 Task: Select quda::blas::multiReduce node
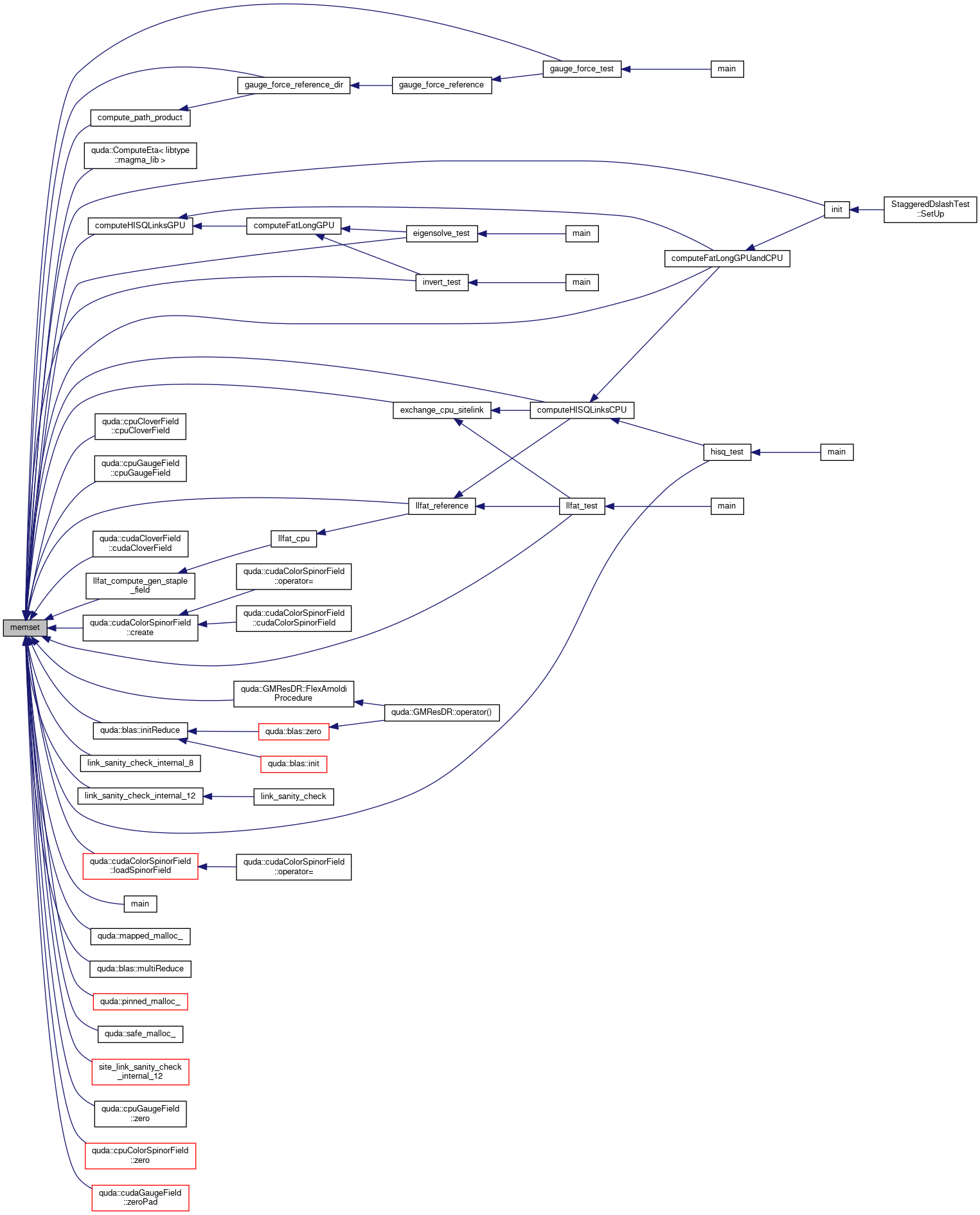click(x=140, y=969)
